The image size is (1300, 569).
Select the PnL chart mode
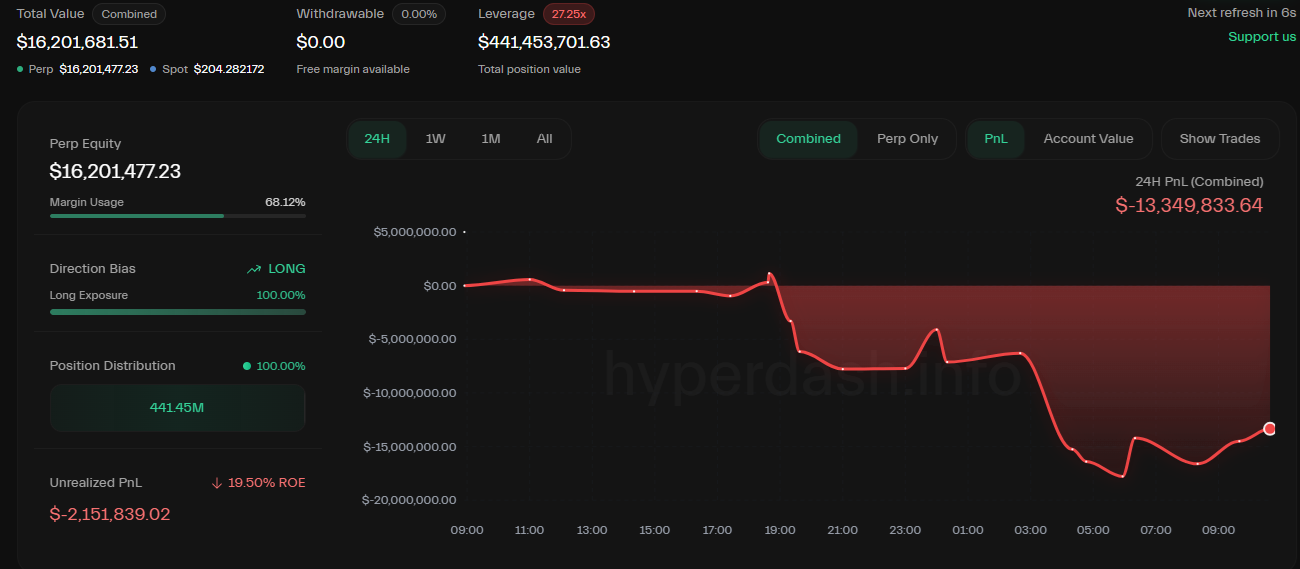[x=996, y=139]
